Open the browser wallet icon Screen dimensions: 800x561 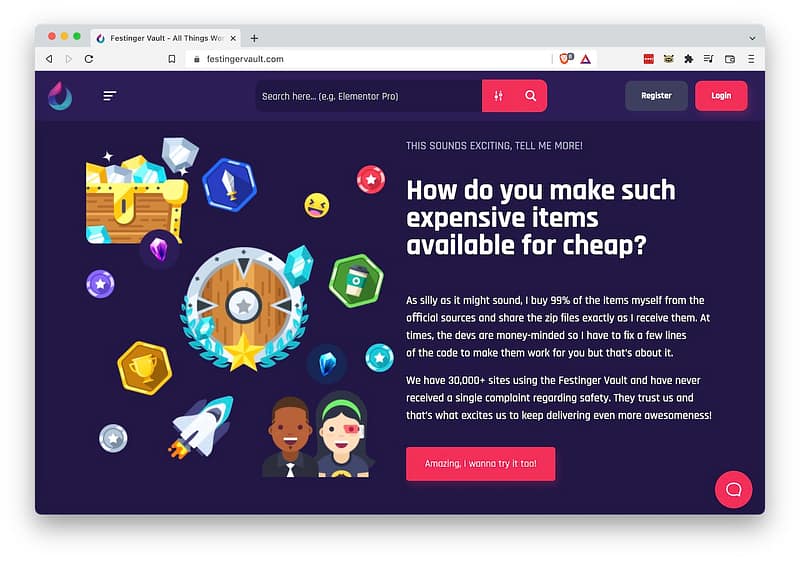(730, 59)
